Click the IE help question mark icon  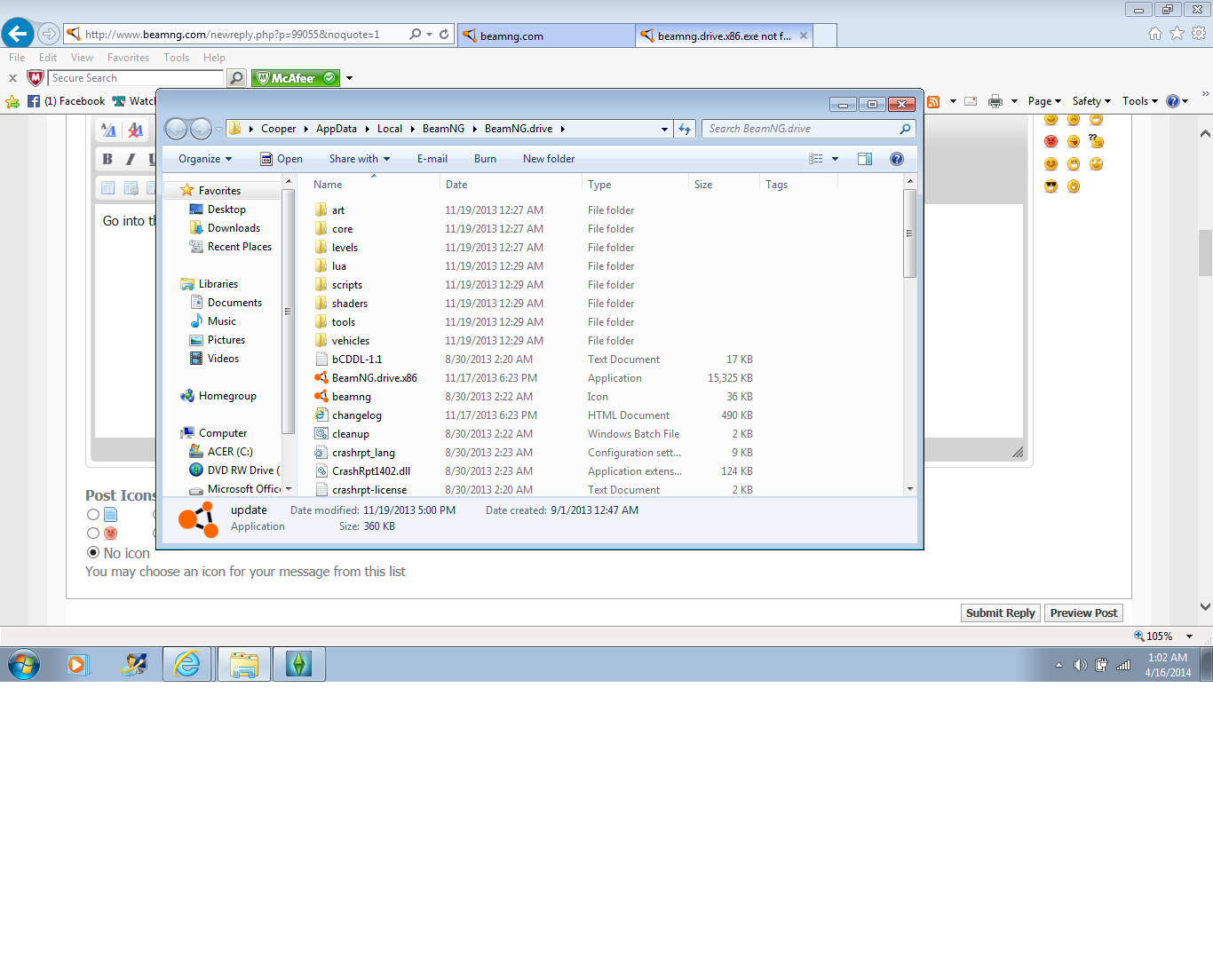pos(1173,101)
